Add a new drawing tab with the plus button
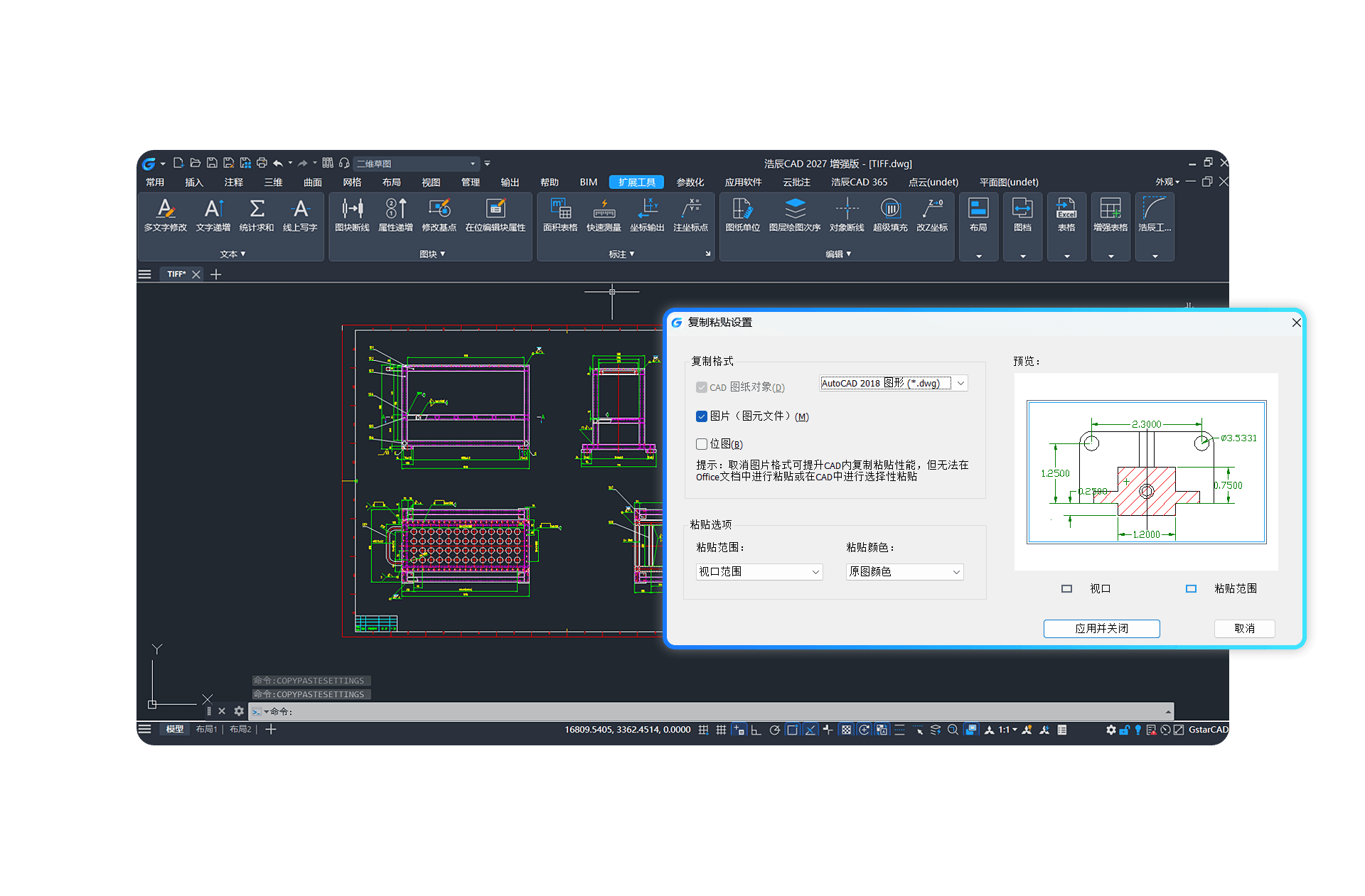This screenshot has width=1365, height=896. tap(216, 274)
